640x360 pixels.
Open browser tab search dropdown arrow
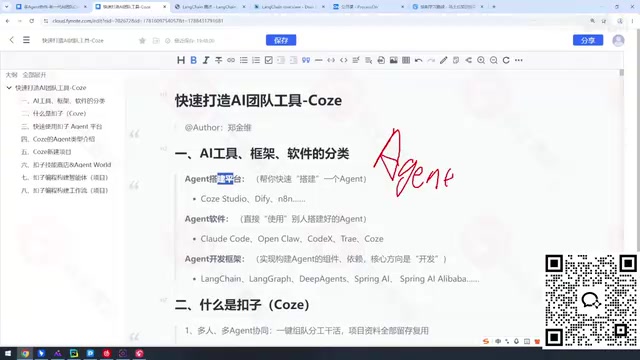click(x=7, y=7)
